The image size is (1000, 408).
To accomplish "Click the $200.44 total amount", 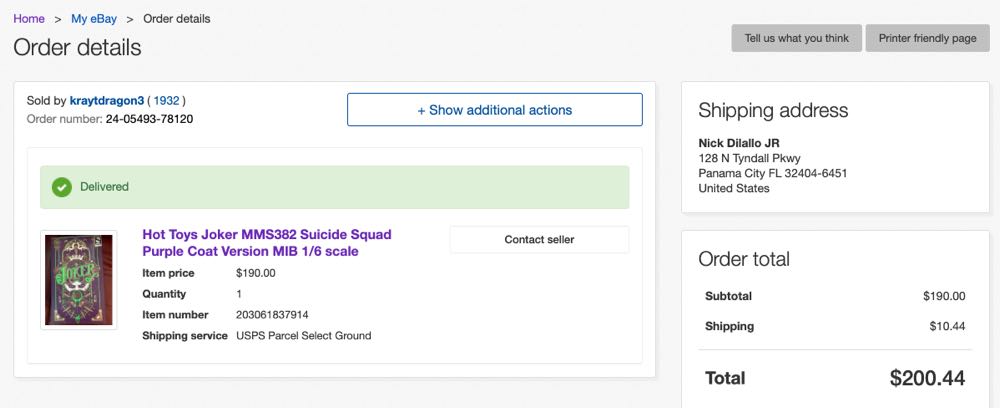I will (927, 378).
